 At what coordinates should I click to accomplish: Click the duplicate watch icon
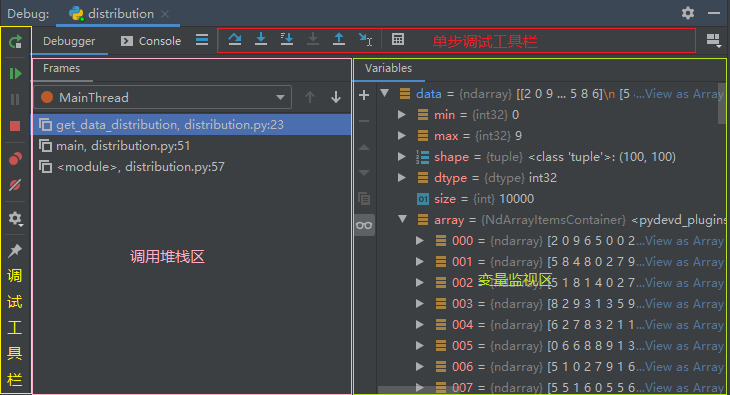coord(364,199)
